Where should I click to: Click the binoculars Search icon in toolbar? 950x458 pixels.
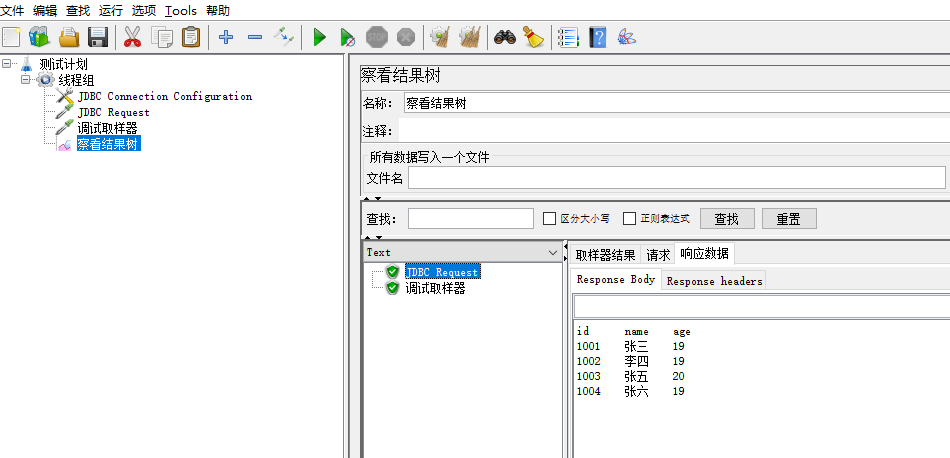505,38
